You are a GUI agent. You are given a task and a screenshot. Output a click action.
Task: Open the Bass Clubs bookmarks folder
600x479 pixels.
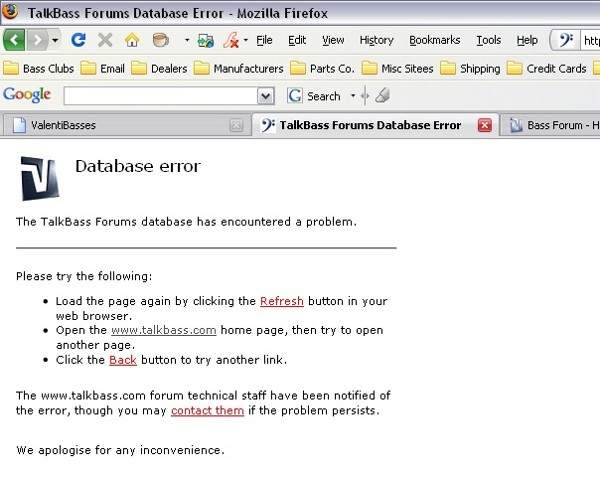38,68
